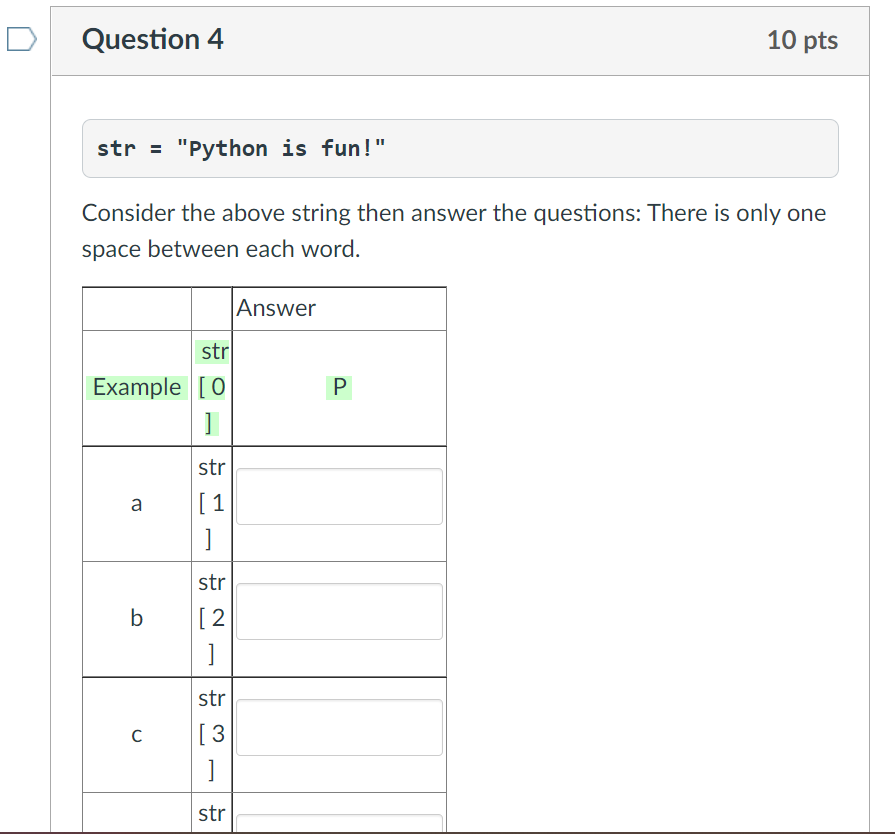Click the answer field for str[1]
The height and width of the screenshot is (834, 895).
click(x=339, y=496)
